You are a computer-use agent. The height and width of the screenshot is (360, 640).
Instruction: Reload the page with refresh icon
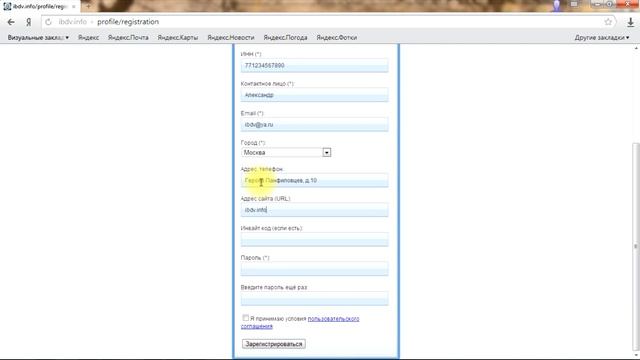point(48,22)
